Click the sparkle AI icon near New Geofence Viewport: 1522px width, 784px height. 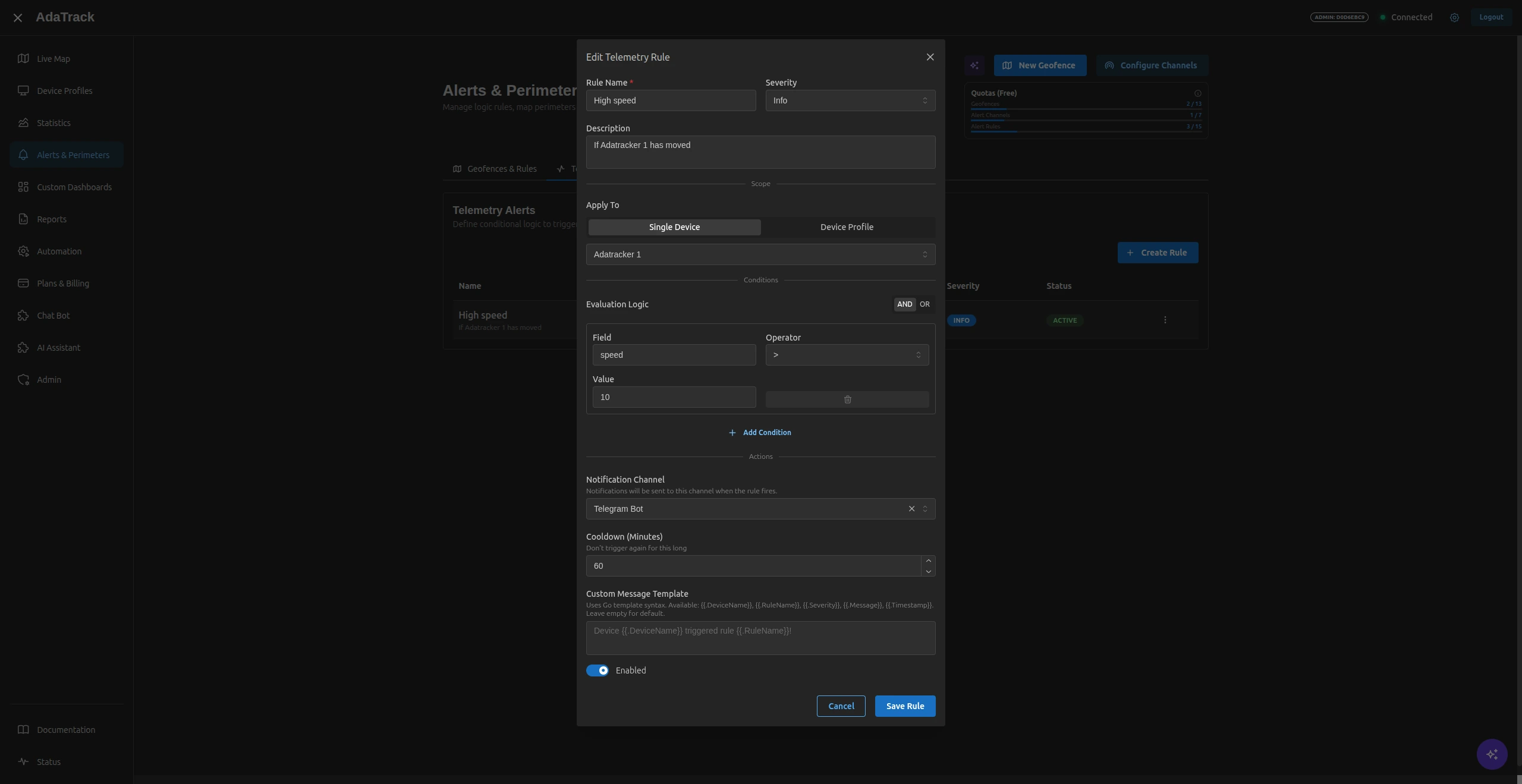(x=974, y=65)
